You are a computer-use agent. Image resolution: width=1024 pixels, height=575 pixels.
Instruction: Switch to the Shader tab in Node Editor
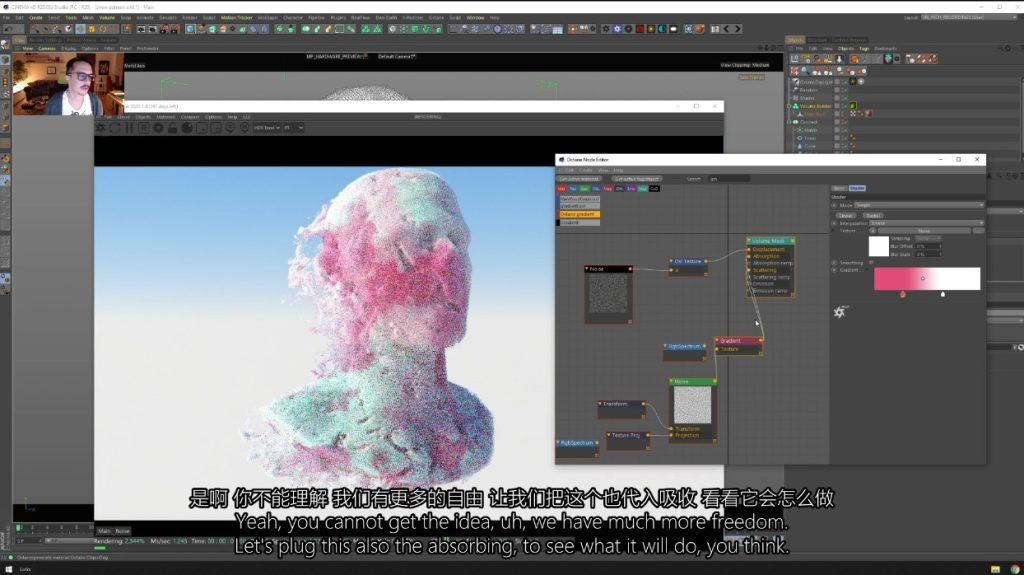click(857, 188)
